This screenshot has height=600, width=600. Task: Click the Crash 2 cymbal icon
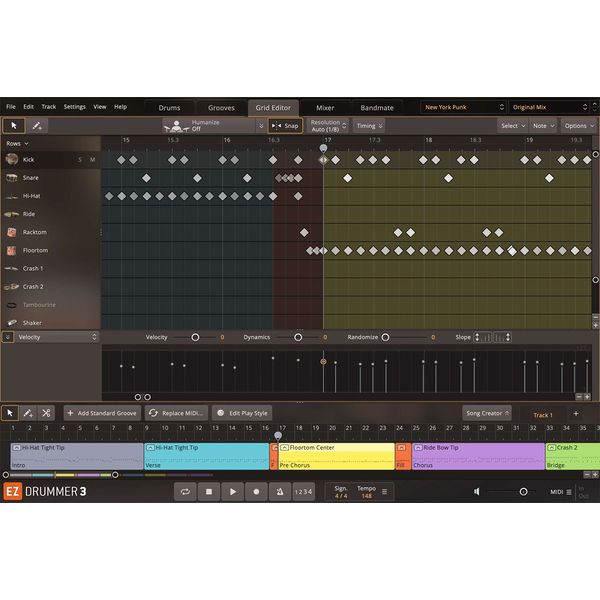pos(11,287)
